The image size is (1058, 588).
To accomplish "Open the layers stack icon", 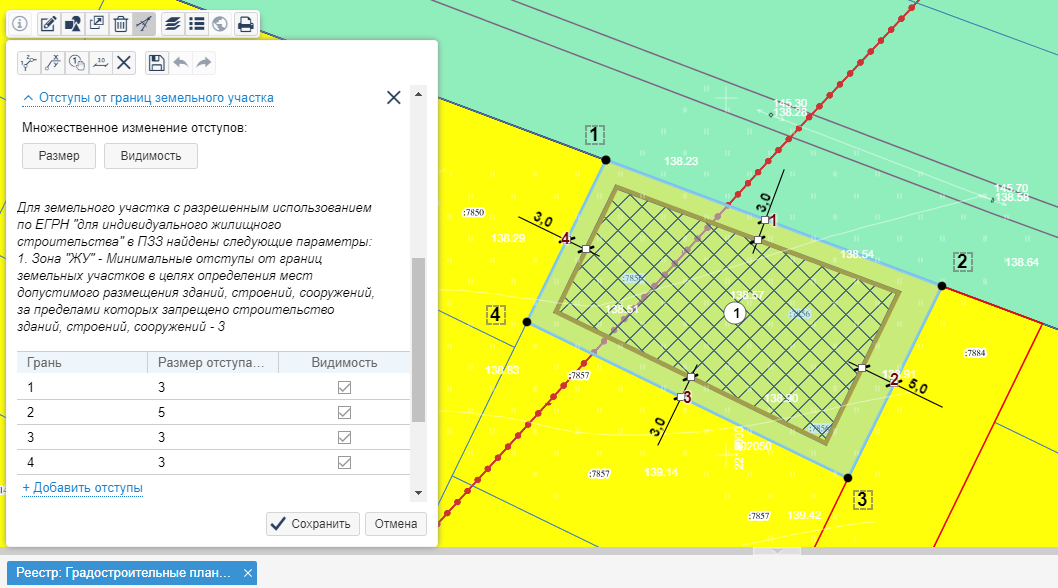I will click(x=172, y=23).
